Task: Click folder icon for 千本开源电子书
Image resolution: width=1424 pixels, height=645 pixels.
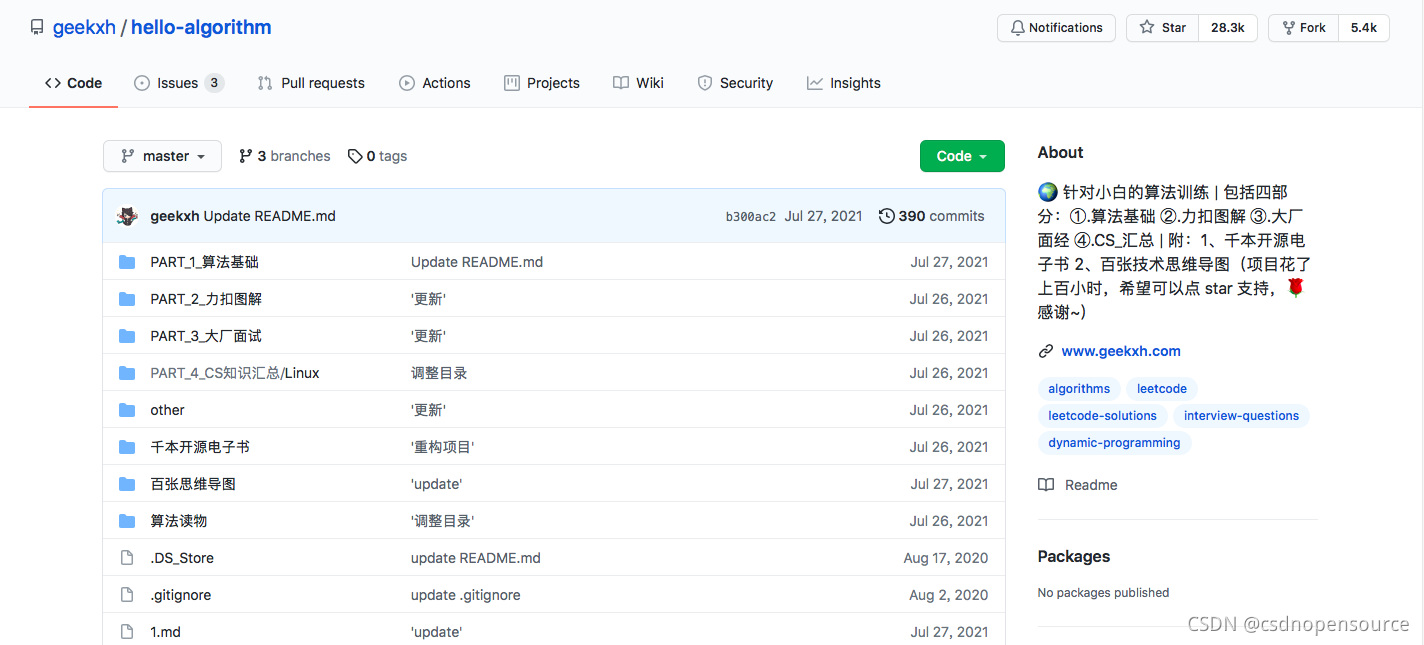Action: tap(127, 447)
